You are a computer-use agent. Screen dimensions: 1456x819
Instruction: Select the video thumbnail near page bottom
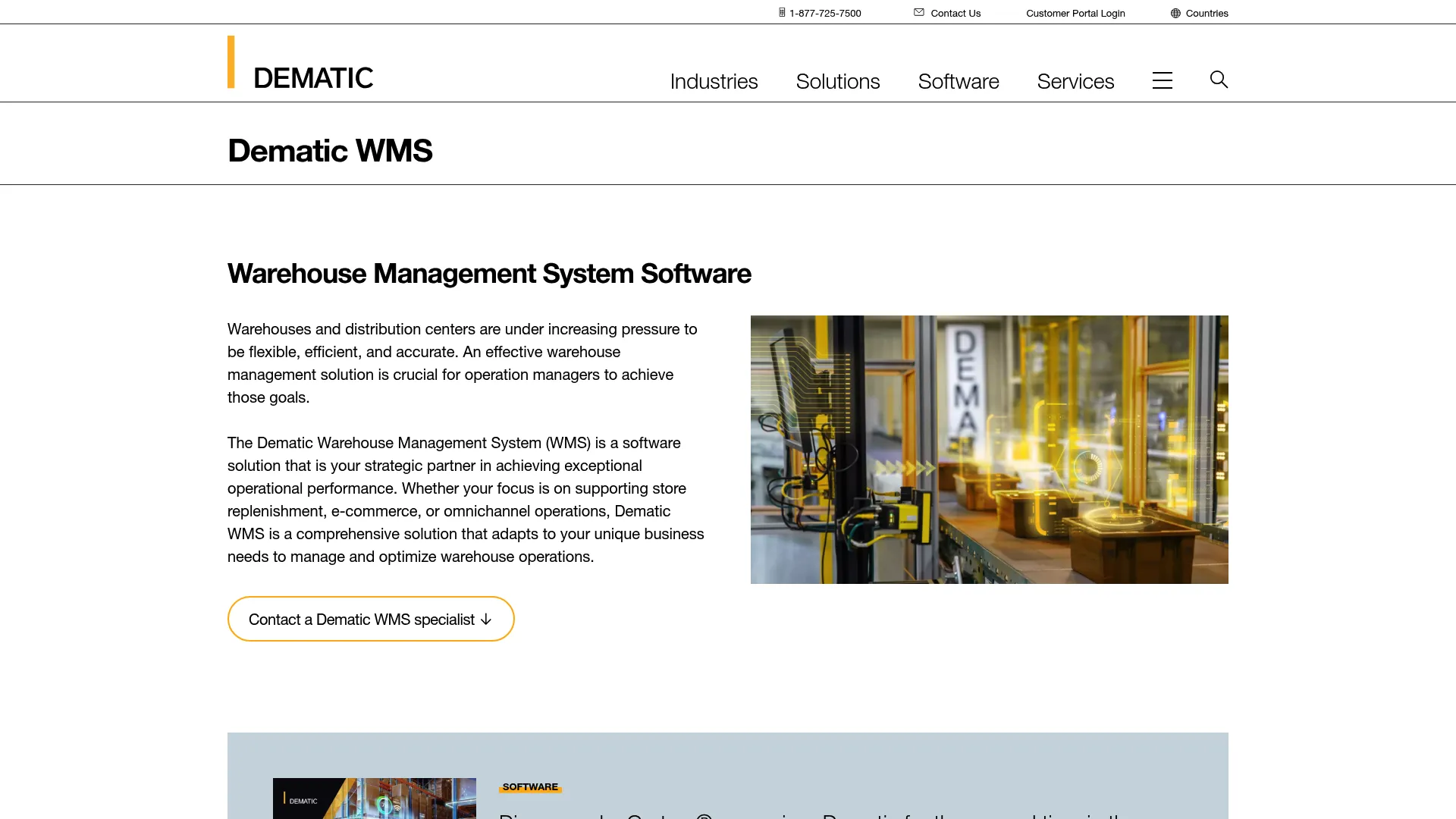point(374,799)
